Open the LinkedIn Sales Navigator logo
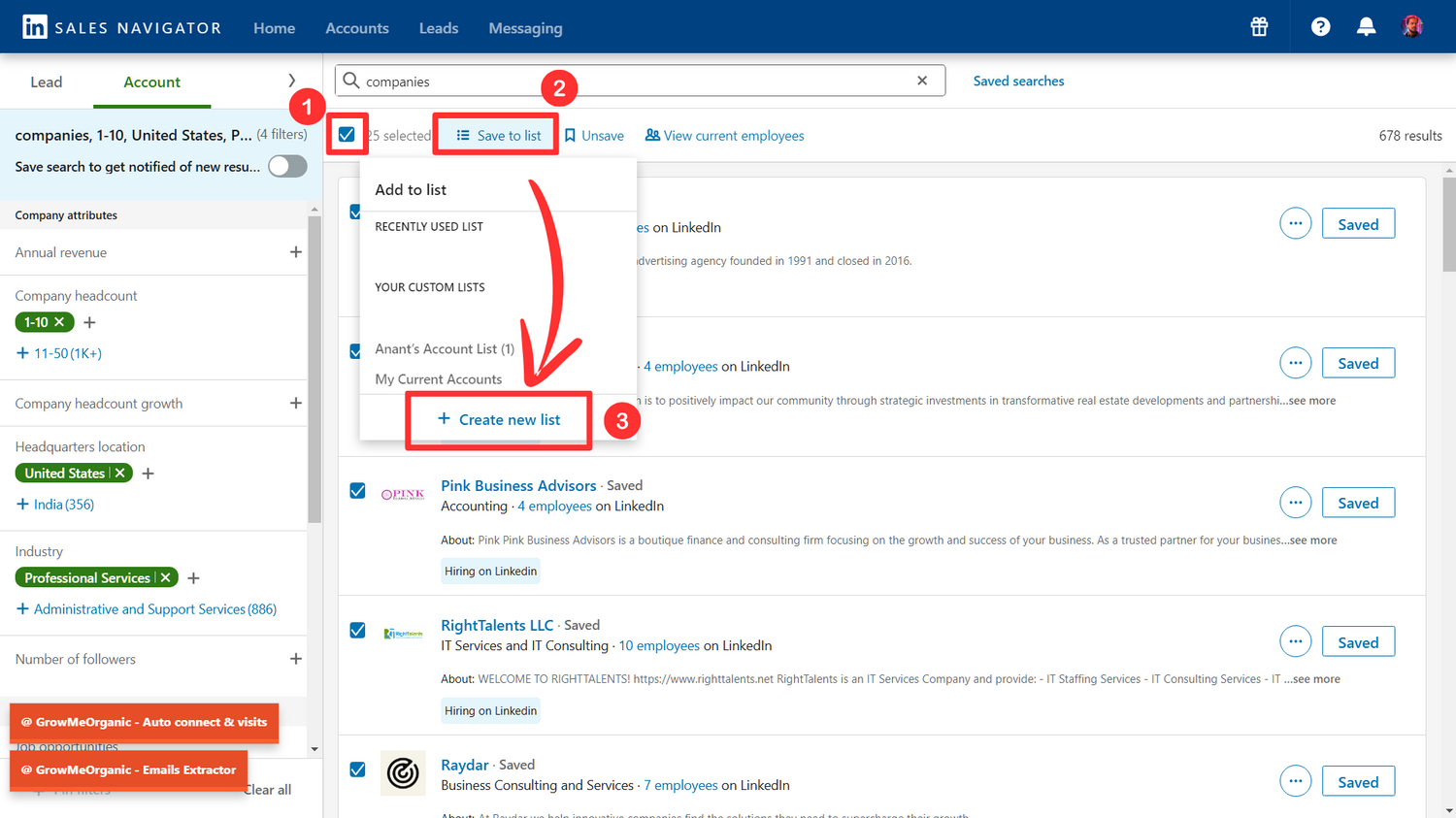 pyautogui.click(x=122, y=27)
